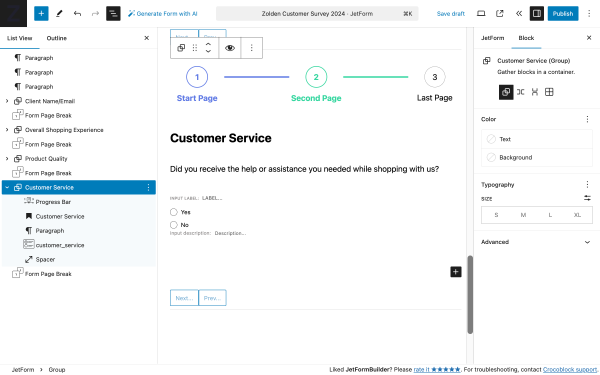Expand the Product Quality group

pyautogui.click(x=7, y=158)
